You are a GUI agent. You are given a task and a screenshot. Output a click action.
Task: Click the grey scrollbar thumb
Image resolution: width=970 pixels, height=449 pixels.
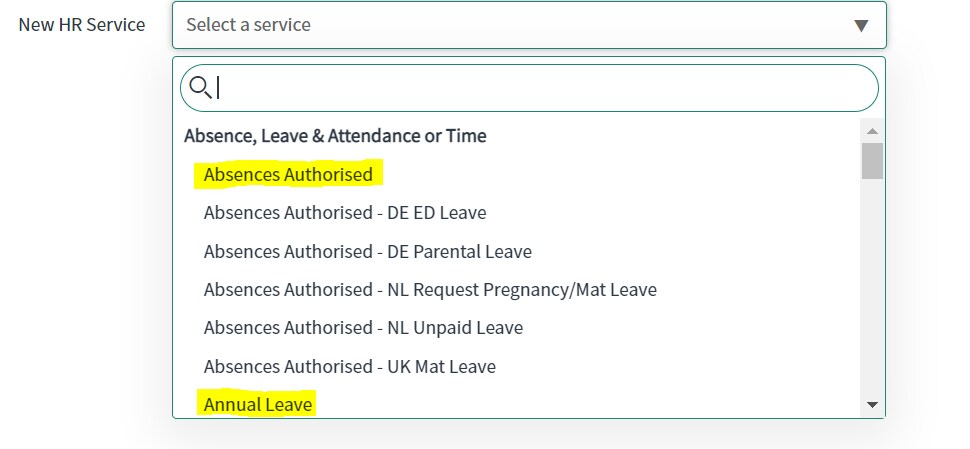click(872, 161)
